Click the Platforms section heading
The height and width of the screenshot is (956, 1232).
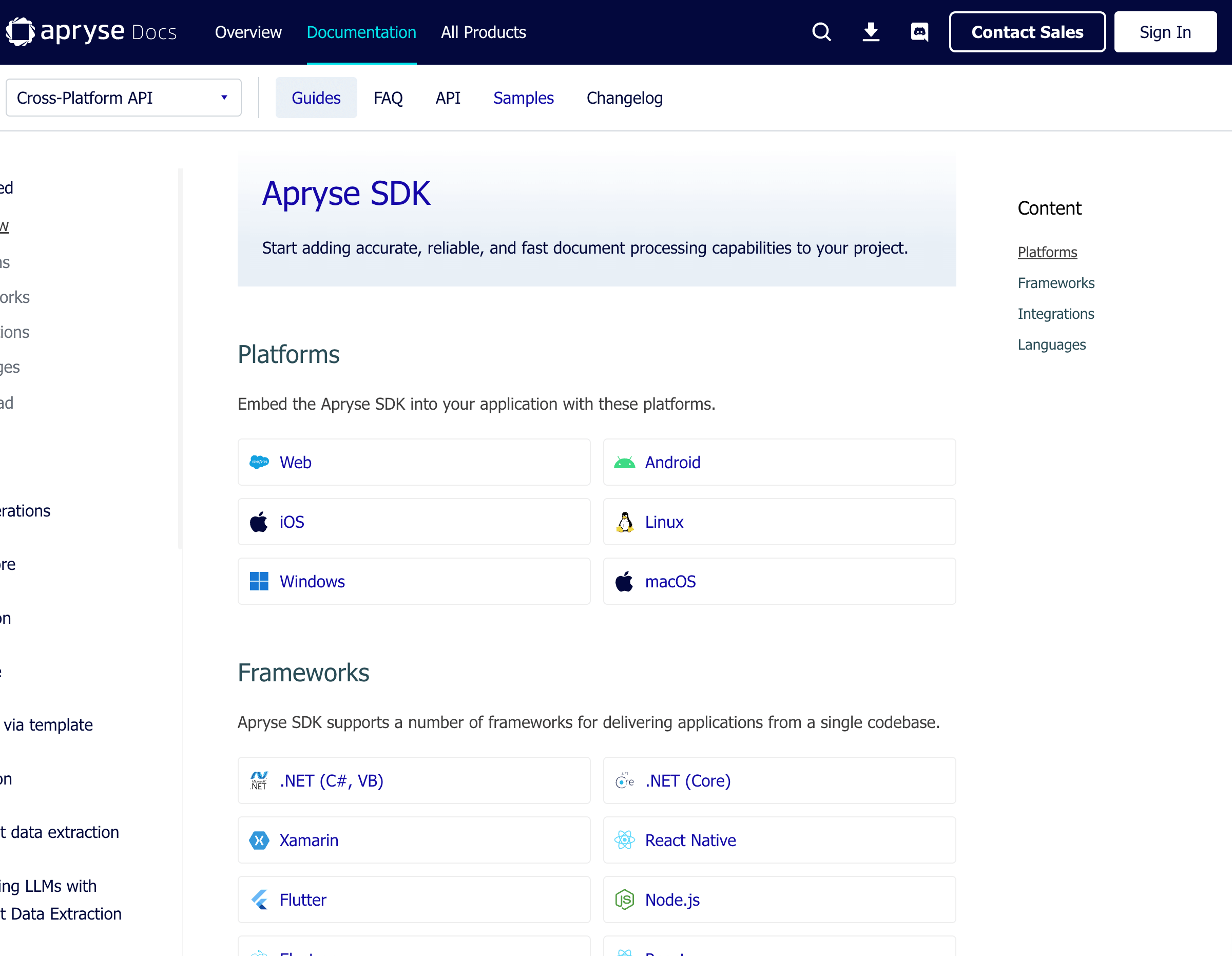tap(288, 354)
